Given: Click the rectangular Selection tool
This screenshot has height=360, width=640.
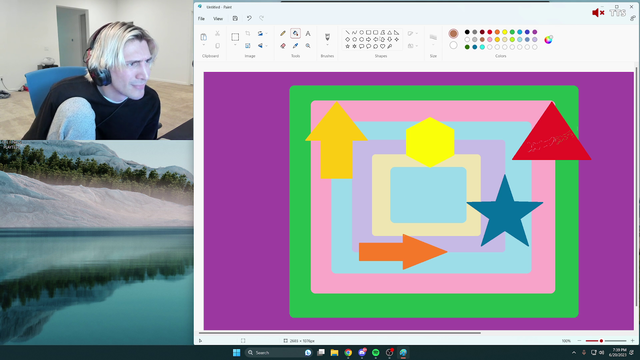Looking at the screenshot, I should pos(235,37).
